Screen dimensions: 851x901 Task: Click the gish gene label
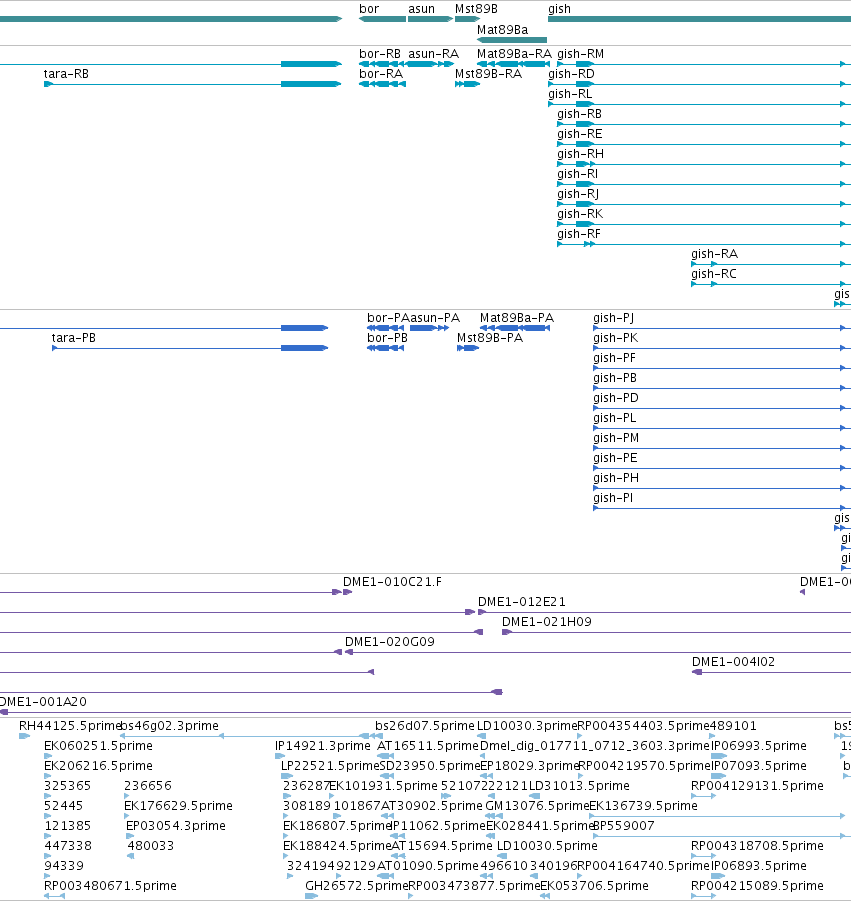click(x=559, y=9)
